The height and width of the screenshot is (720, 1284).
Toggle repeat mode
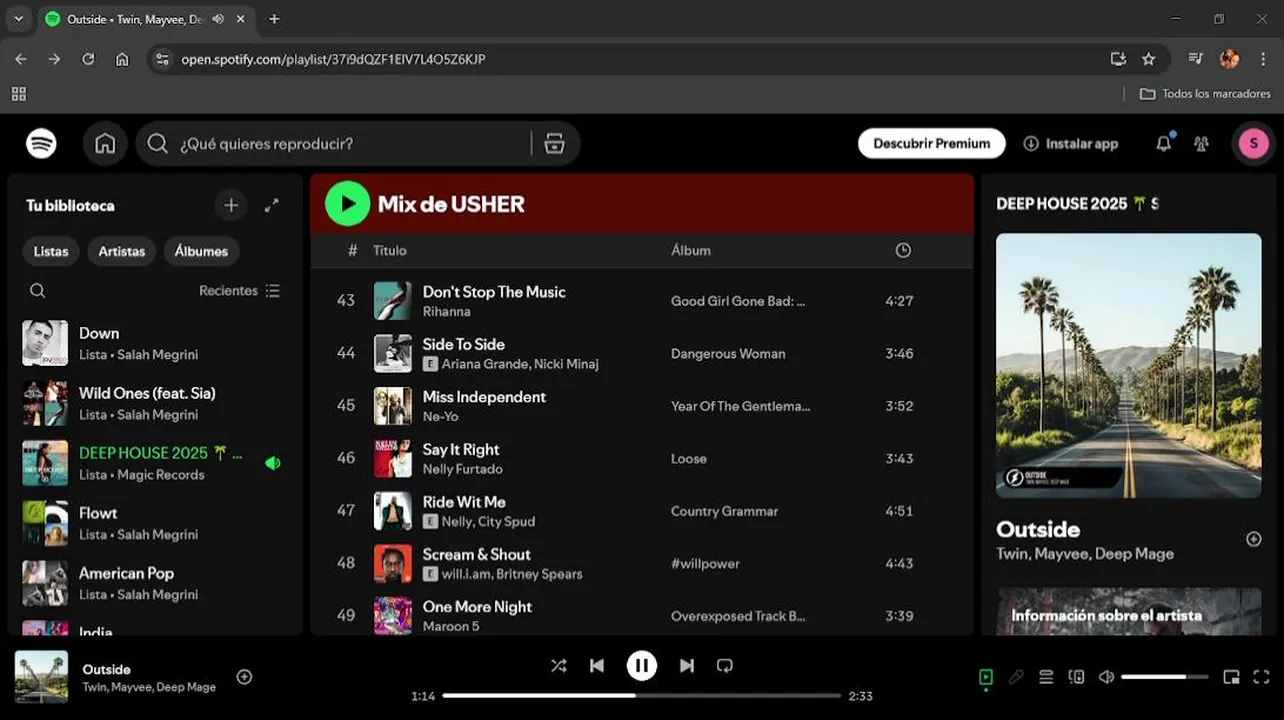pos(725,666)
